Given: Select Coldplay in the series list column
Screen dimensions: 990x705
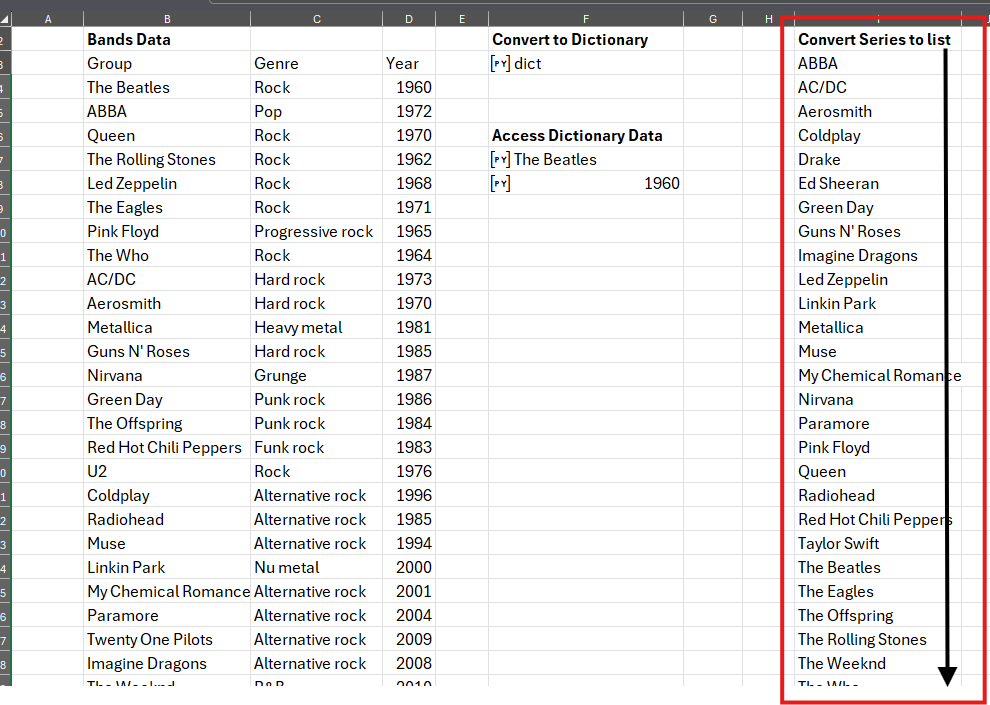Looking at the screenshot, I should pos(878,135).
